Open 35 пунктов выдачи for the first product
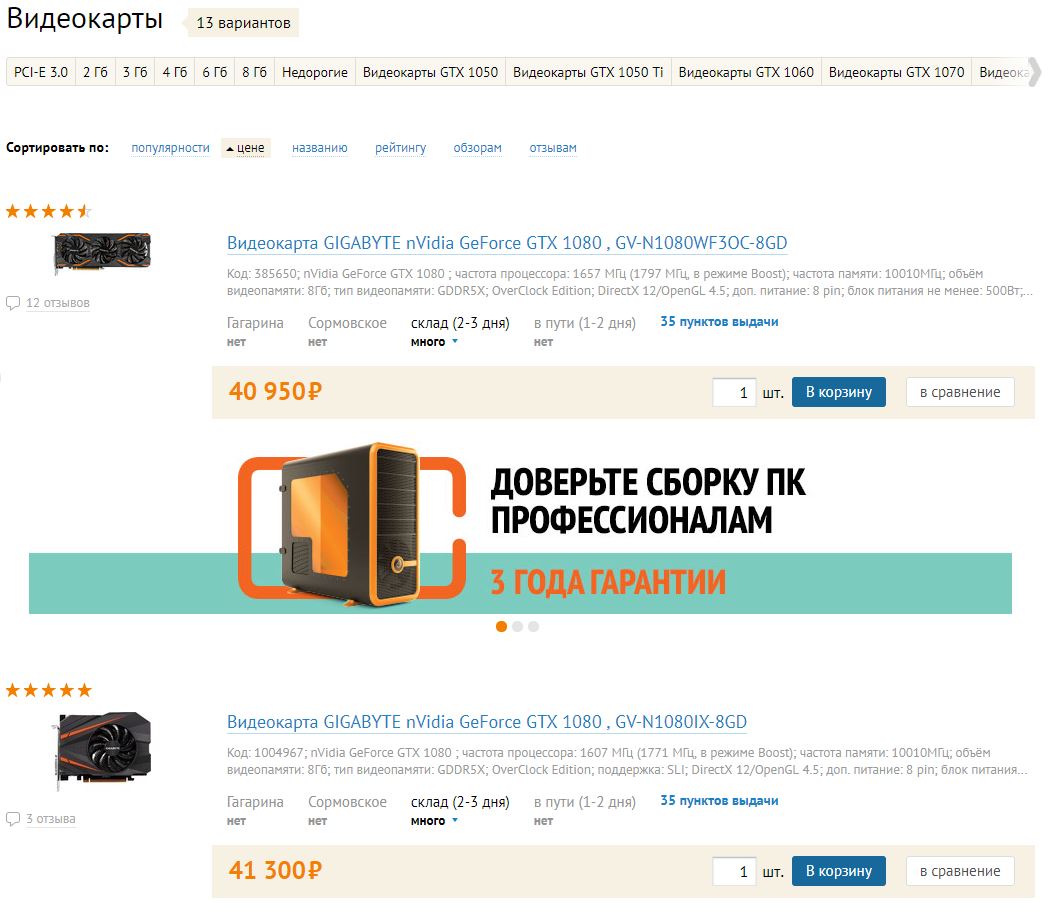 pos(719,322)
